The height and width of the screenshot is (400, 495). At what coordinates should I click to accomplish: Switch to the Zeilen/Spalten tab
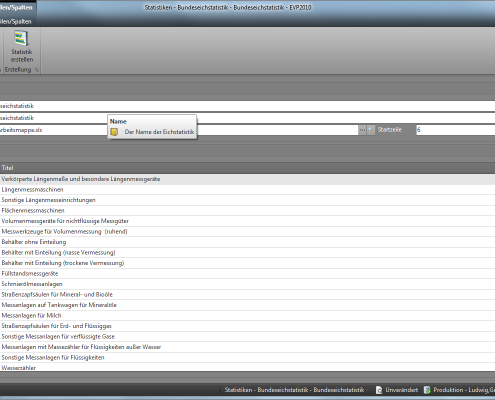pyautogui.click(x=16, y=7)
